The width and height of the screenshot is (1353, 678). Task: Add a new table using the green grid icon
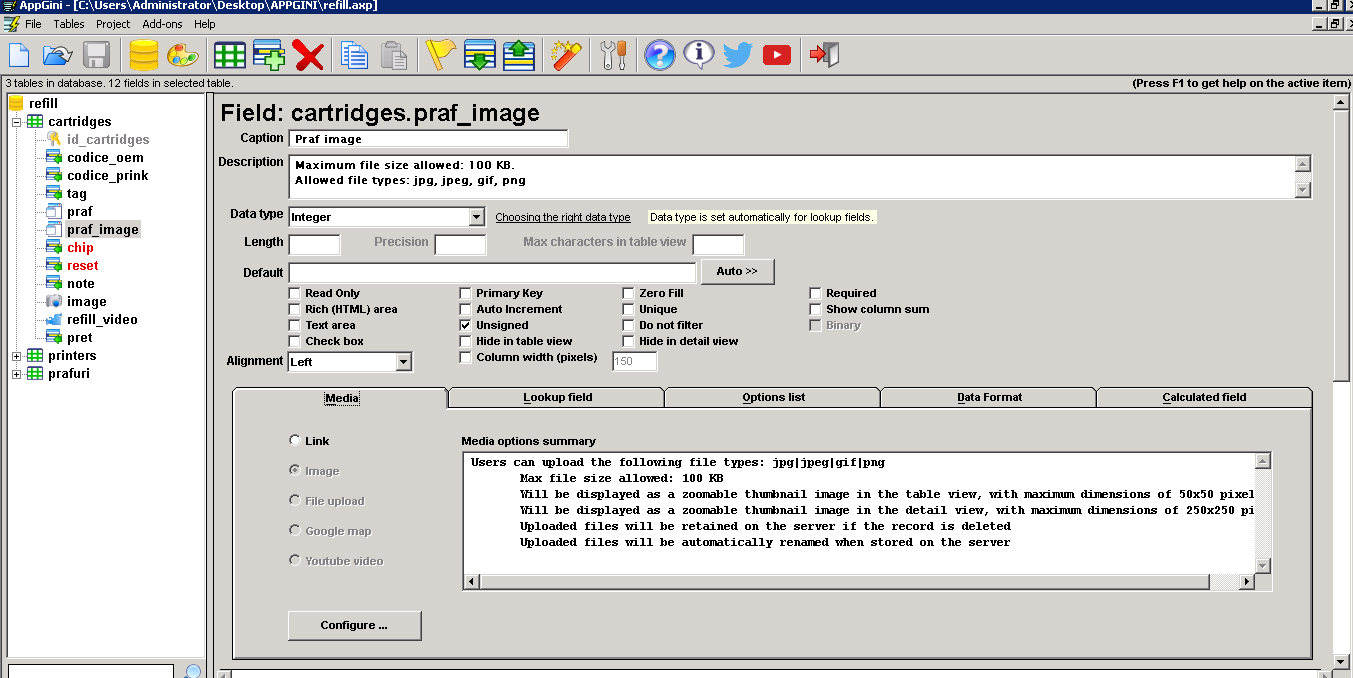tap(230, 54)
